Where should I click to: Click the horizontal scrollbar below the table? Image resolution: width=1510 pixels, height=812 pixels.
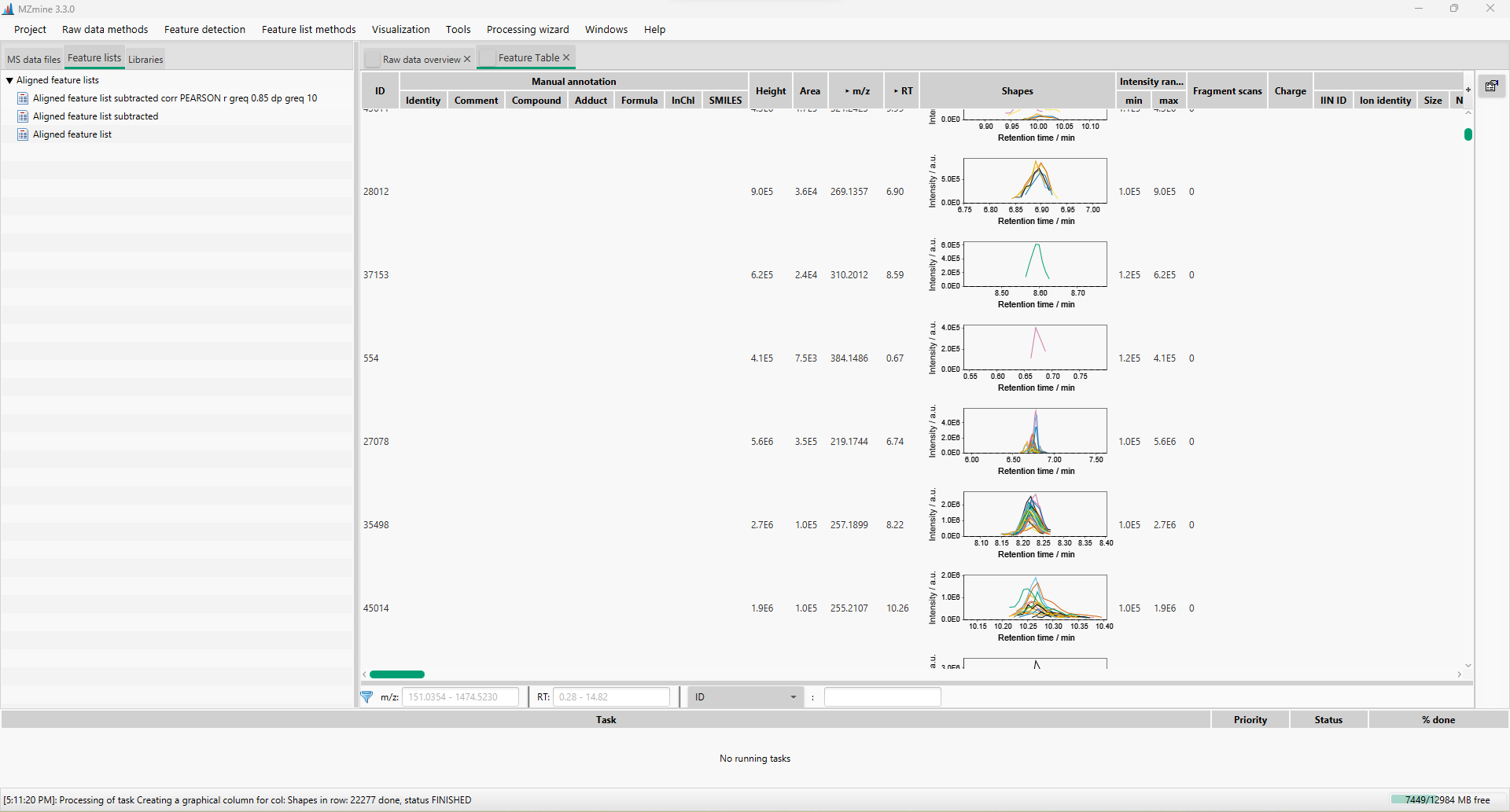coord(397,674)
